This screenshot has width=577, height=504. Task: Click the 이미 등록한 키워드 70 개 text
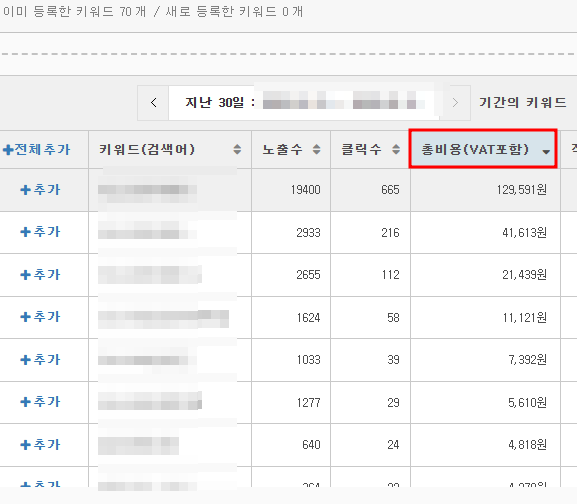point(74,11)
